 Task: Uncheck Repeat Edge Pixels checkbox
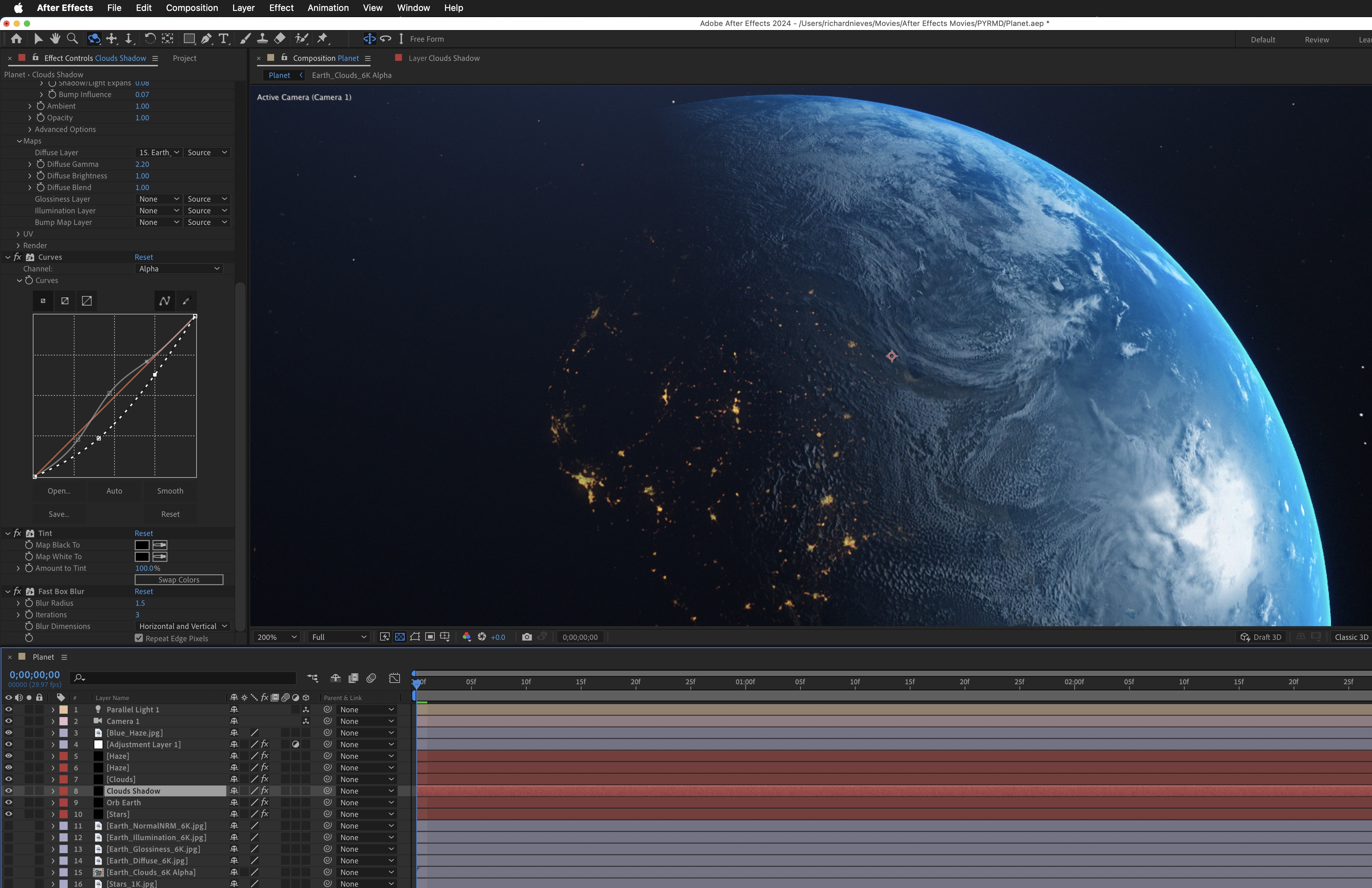coord(139,638)
